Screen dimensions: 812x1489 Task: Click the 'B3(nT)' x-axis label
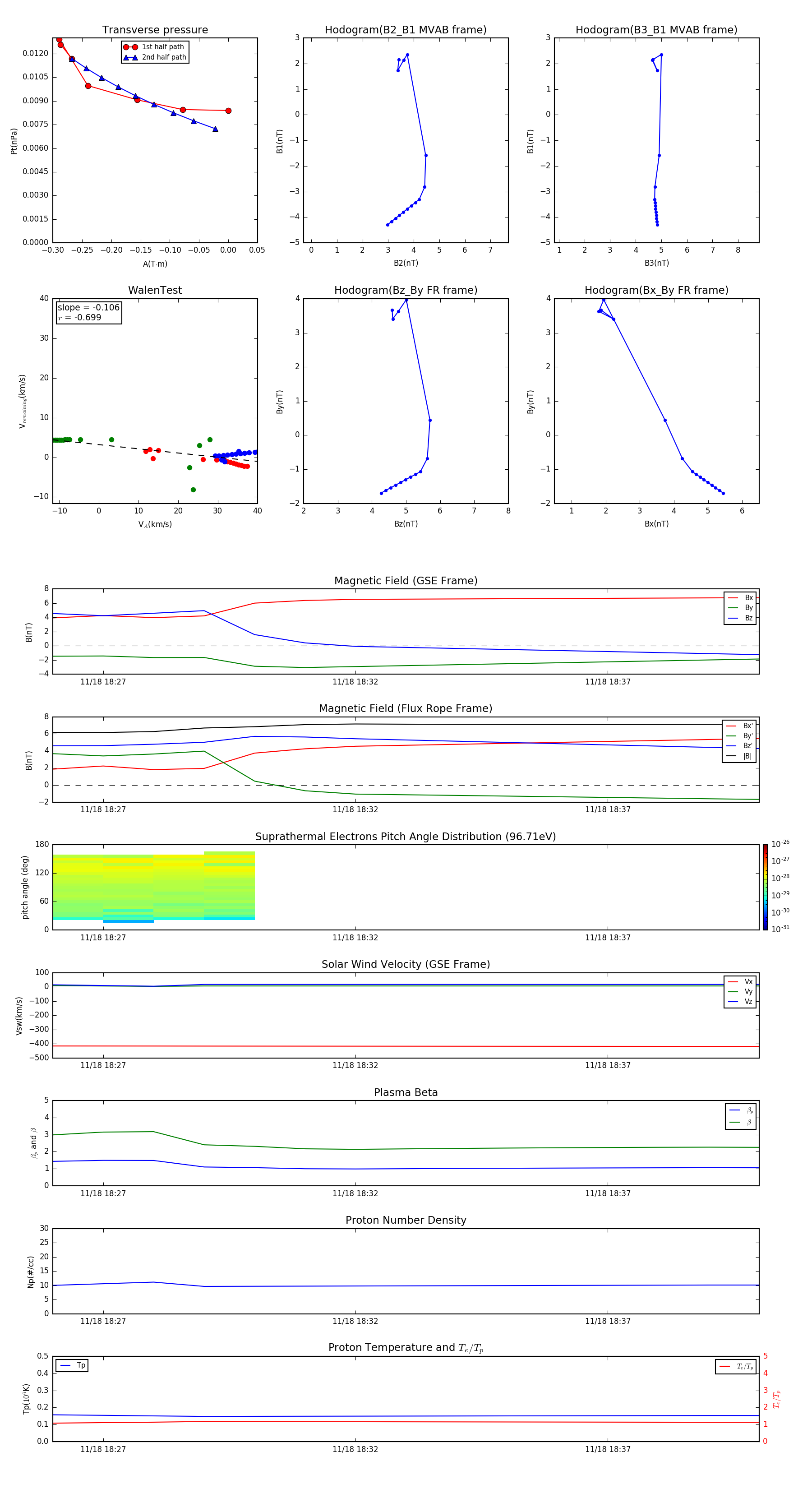point(656,263)
